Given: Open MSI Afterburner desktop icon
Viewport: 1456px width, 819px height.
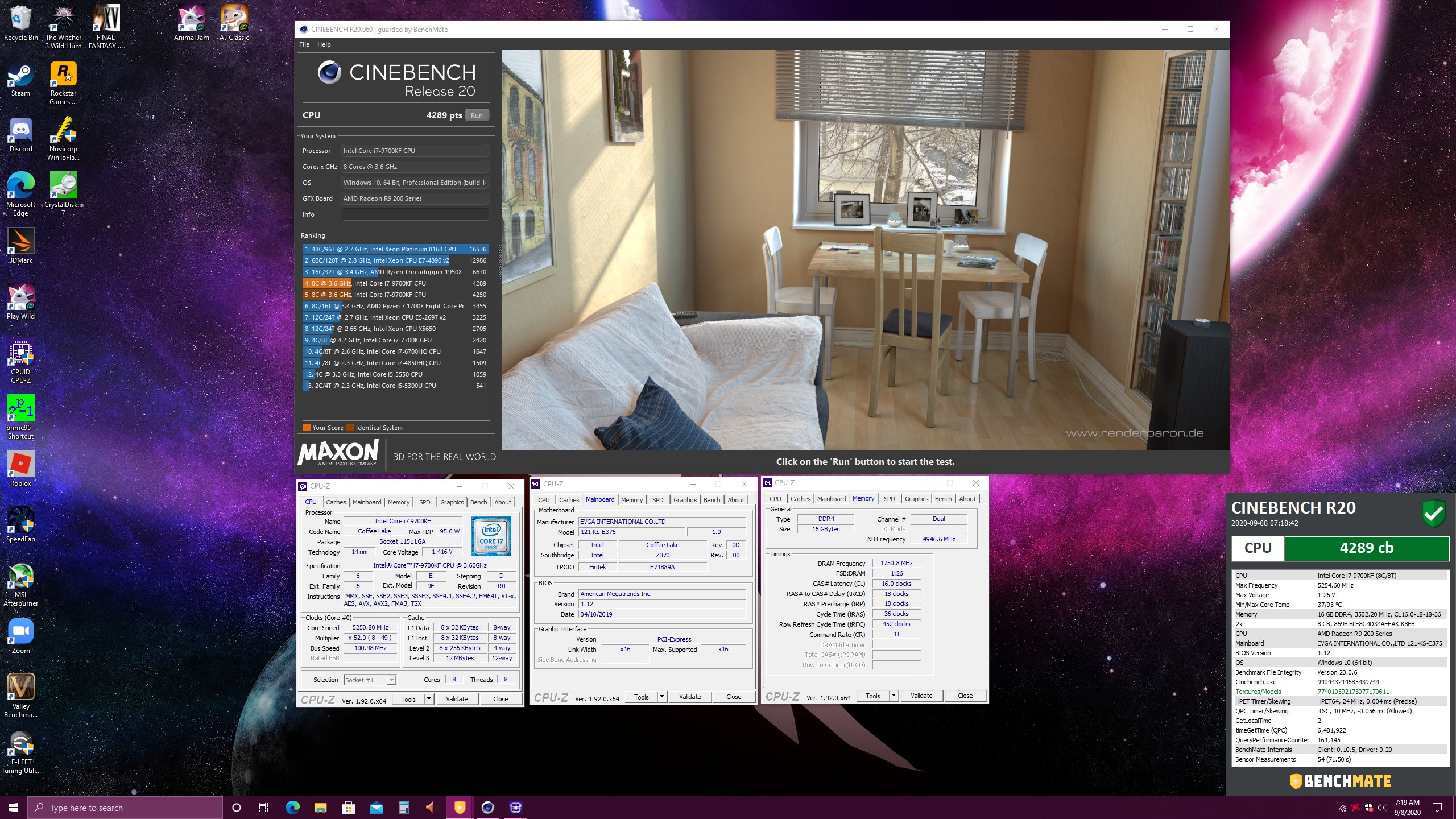Looking at the screenshot, I should [20, 585].
